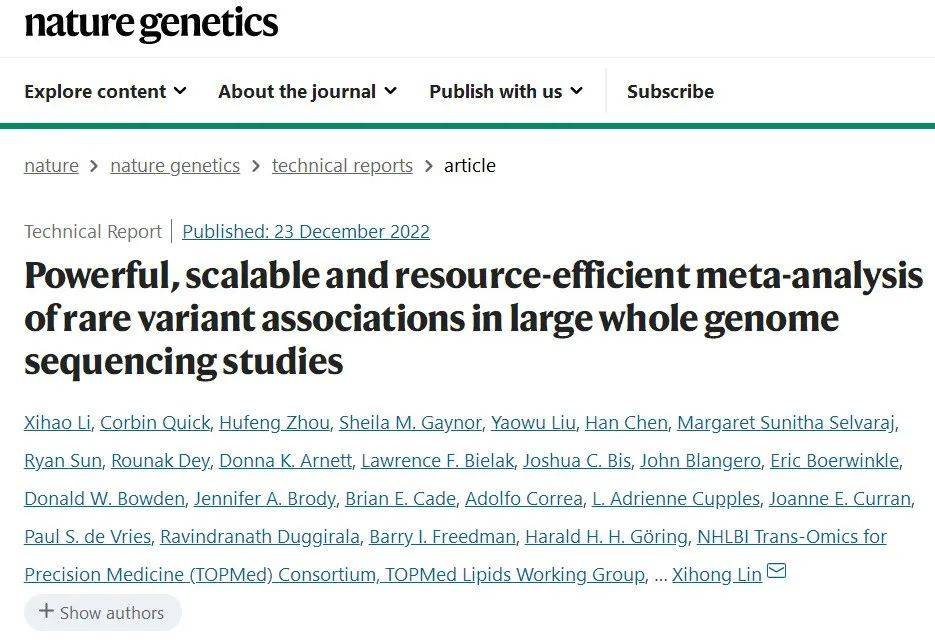Click the plus icon in Show authors
This screenshot has width=935, height=641.
pyautogui.click(x=46, y=611)
